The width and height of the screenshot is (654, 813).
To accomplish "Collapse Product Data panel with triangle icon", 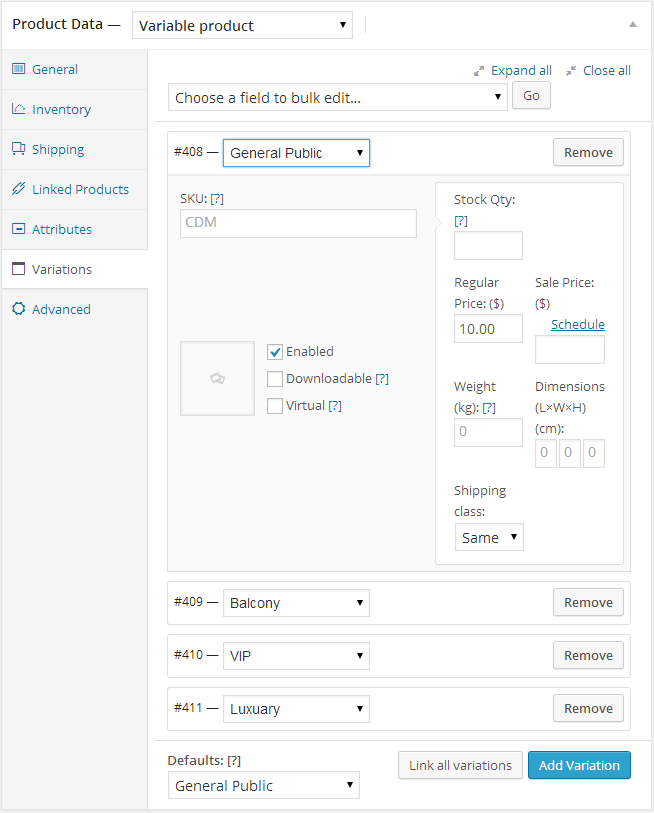I will click(633, 24).
